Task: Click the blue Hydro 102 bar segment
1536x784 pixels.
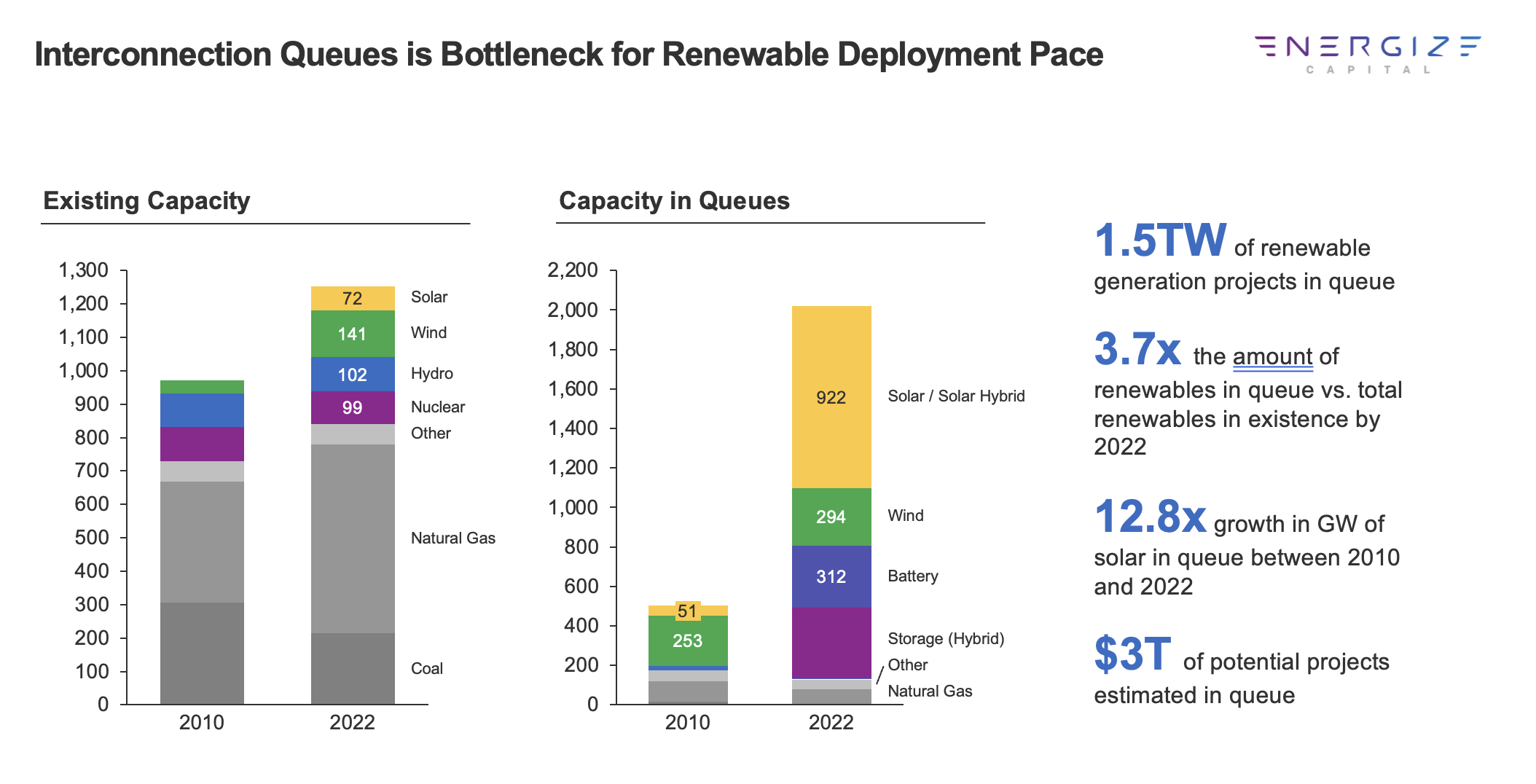Action: (x=352, y=375)
